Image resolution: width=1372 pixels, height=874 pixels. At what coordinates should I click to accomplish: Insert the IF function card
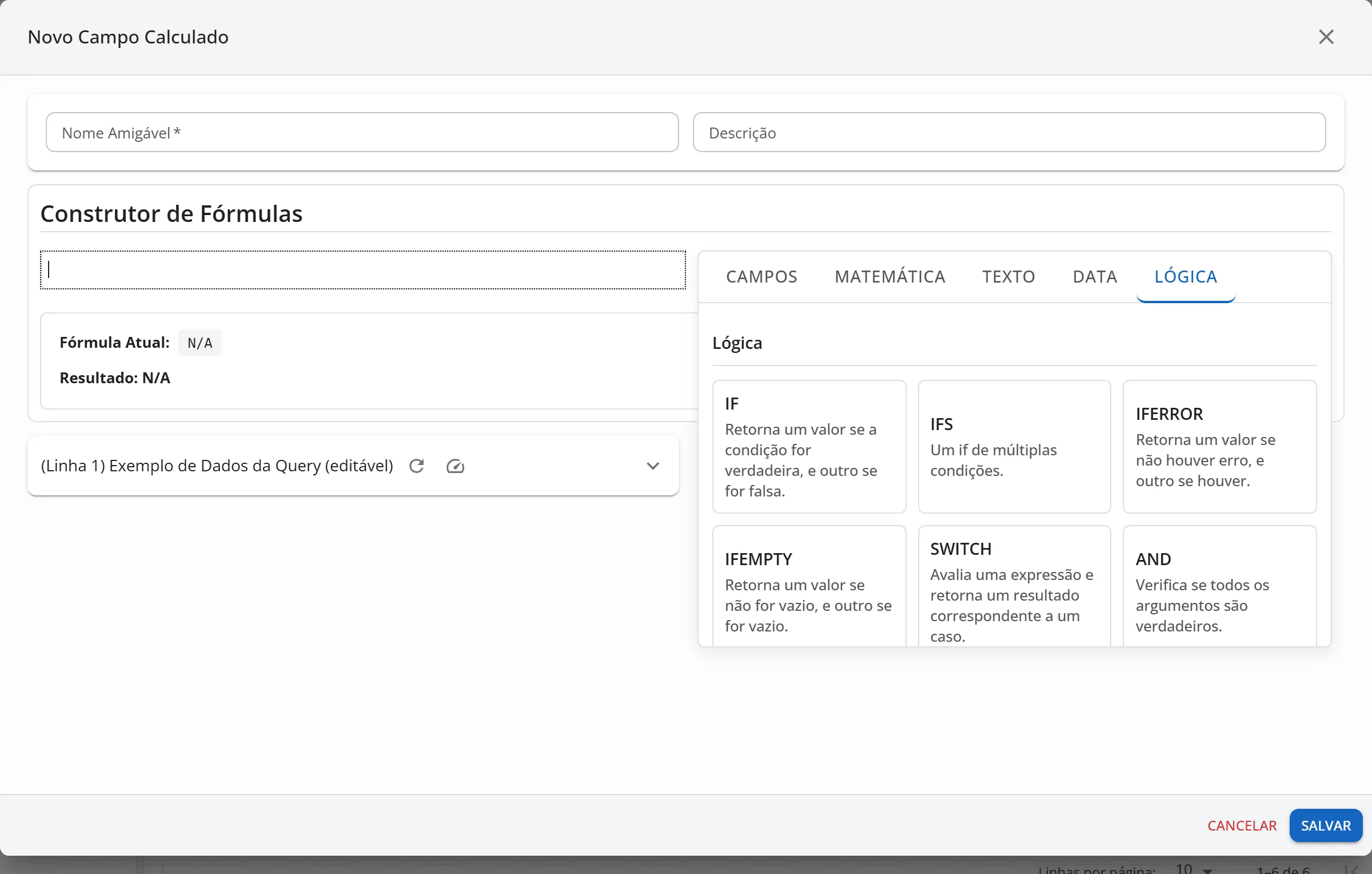809,447
